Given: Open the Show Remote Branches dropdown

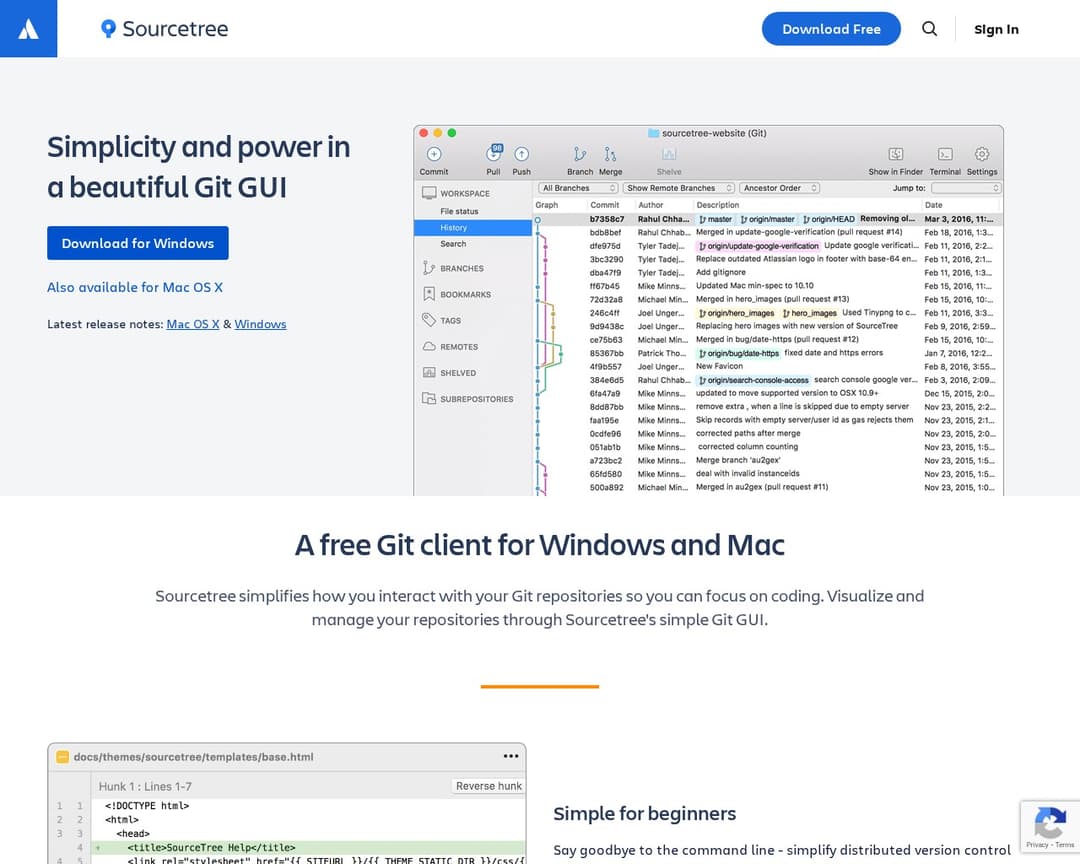Looking at the screenshot, I should [679, 188].
